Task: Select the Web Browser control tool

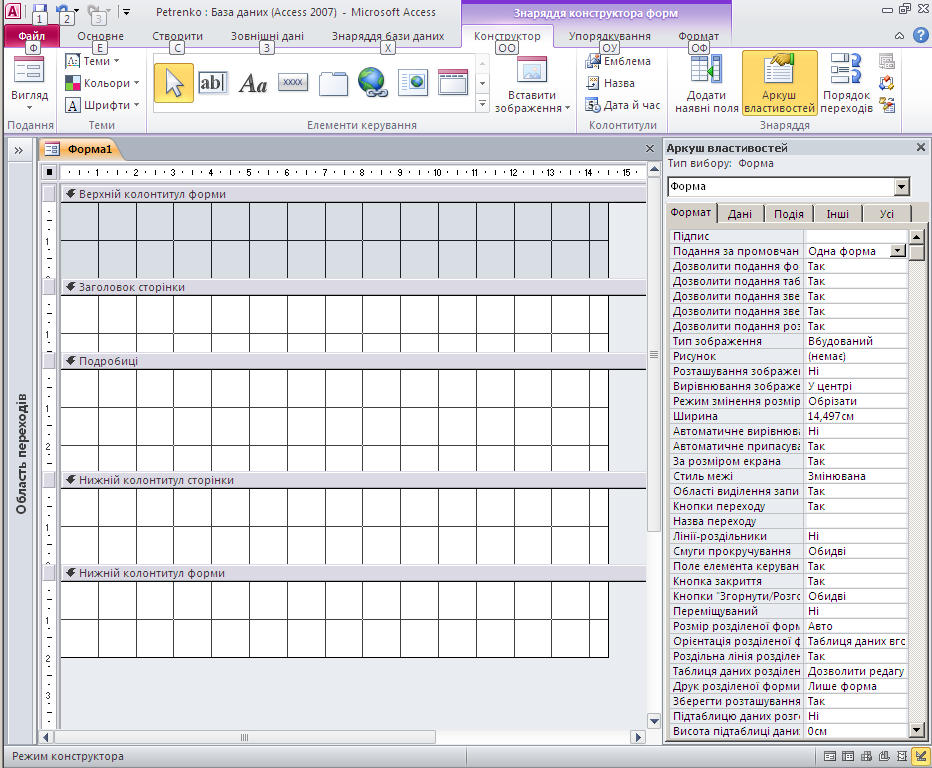Action: [413, 83]
